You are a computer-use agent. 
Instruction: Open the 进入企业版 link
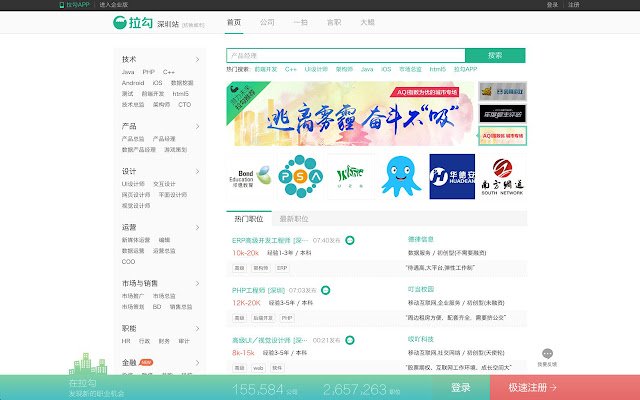[x=114, y=4]
